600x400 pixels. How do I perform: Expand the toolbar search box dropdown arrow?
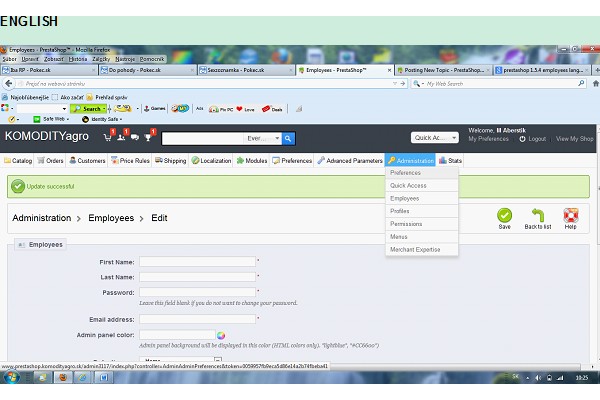tap(64, 109)
